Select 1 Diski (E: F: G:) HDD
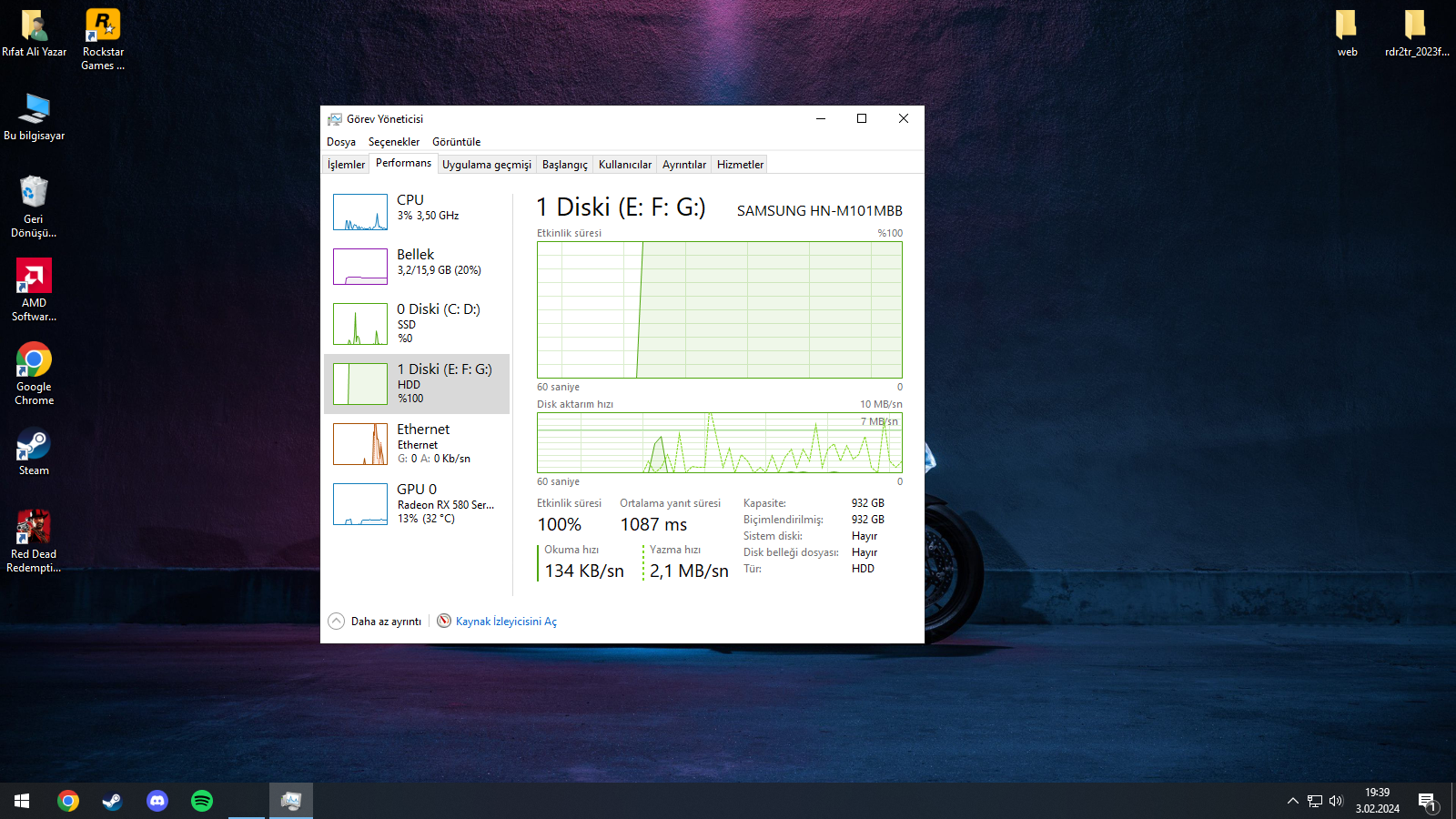 click(417, 384)
